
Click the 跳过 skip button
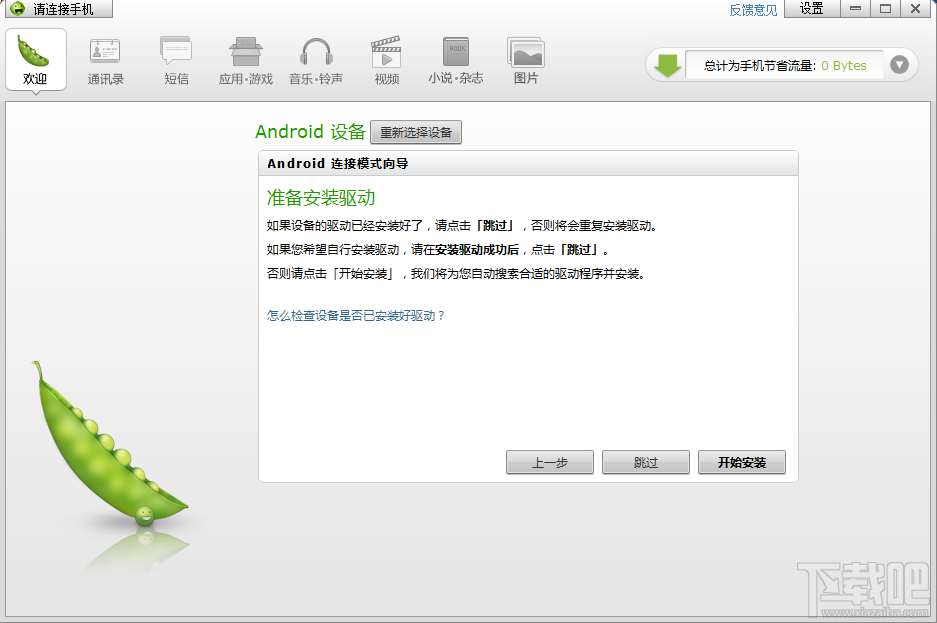(646, 462)
